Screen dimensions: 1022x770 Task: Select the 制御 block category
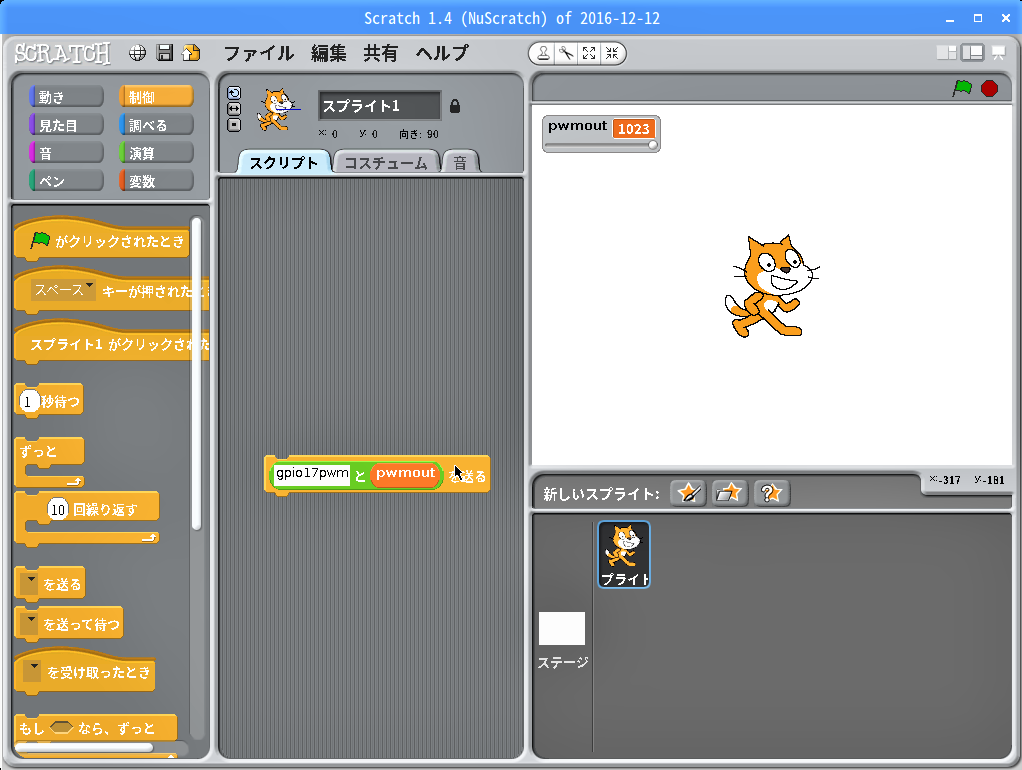[156, 96]
